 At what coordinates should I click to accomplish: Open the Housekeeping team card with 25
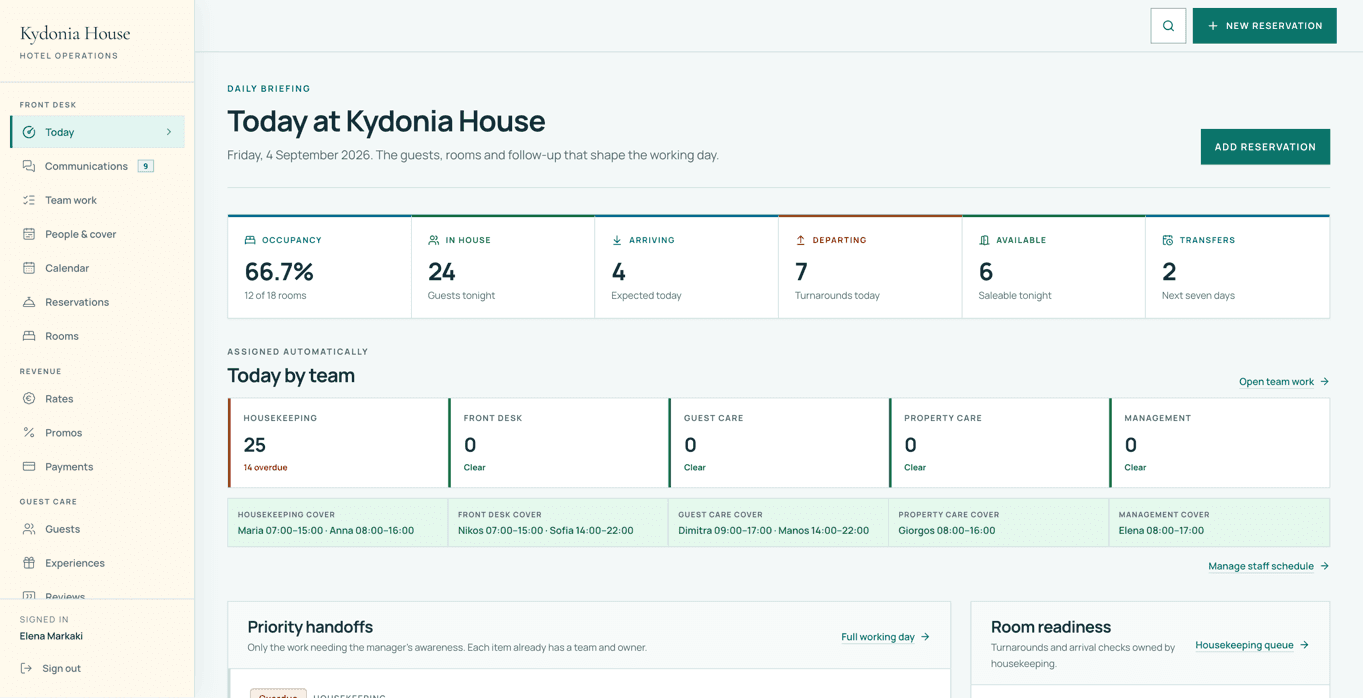[338, 443]
